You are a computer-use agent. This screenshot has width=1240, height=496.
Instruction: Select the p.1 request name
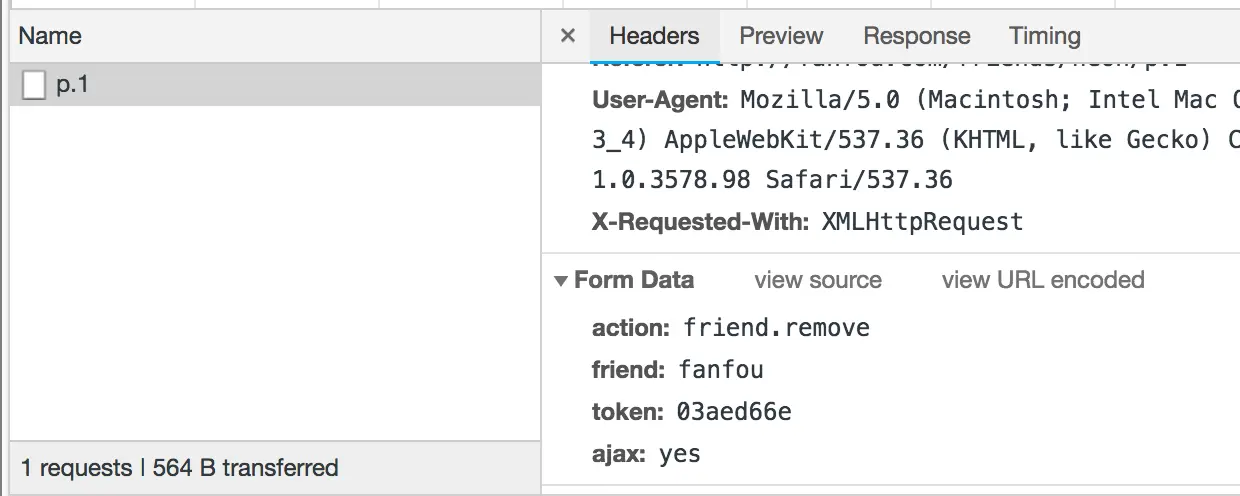pos(72,85)
